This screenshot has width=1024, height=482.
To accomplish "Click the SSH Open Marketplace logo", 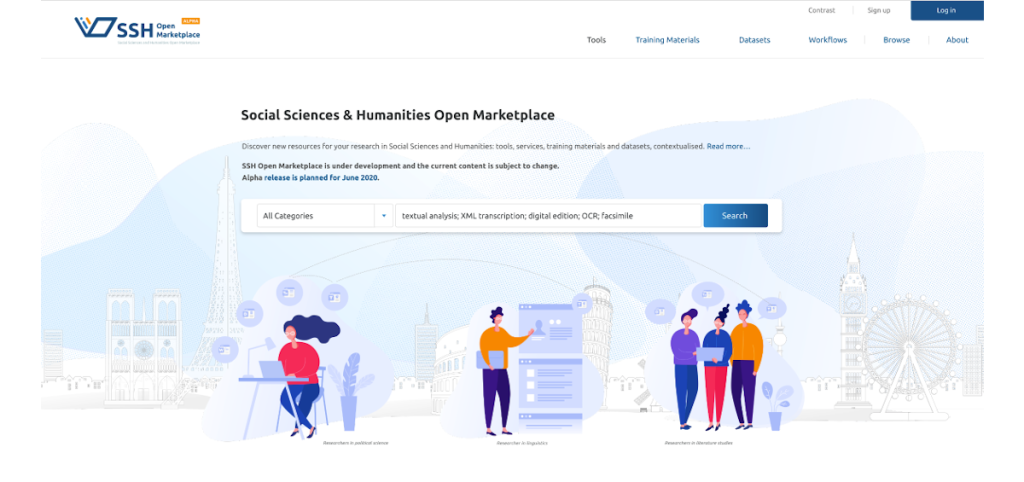I will 137,30.
